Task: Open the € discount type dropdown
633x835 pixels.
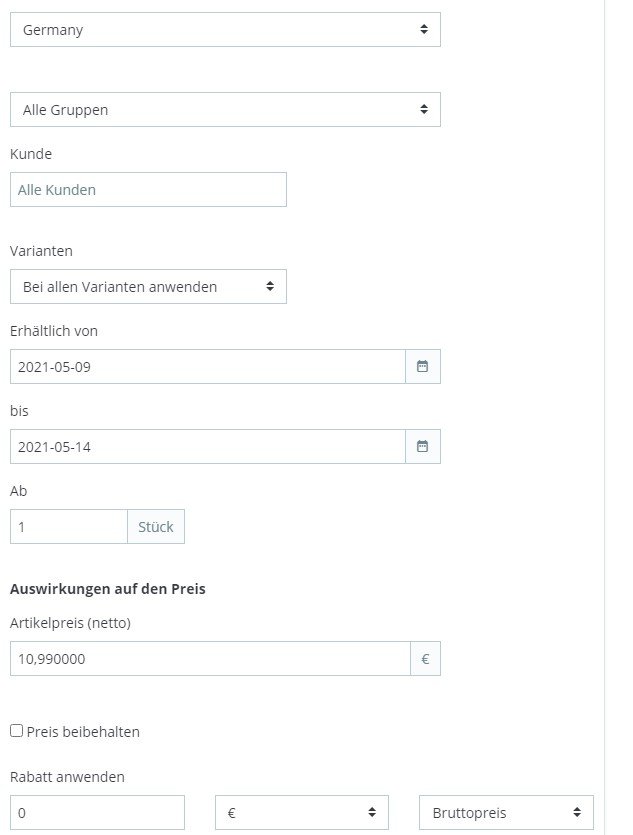Action: click(302, 813)
